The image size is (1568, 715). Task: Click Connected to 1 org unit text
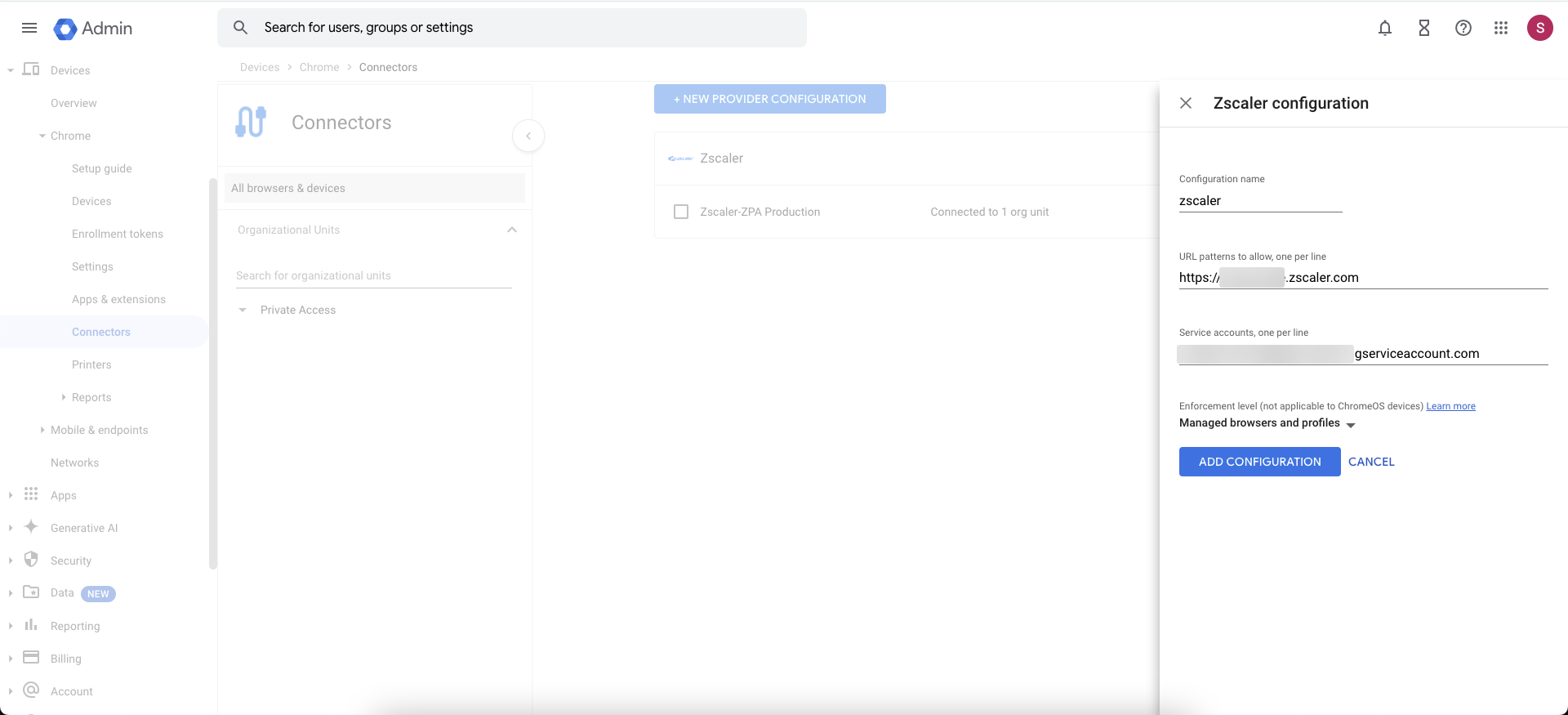990,212
